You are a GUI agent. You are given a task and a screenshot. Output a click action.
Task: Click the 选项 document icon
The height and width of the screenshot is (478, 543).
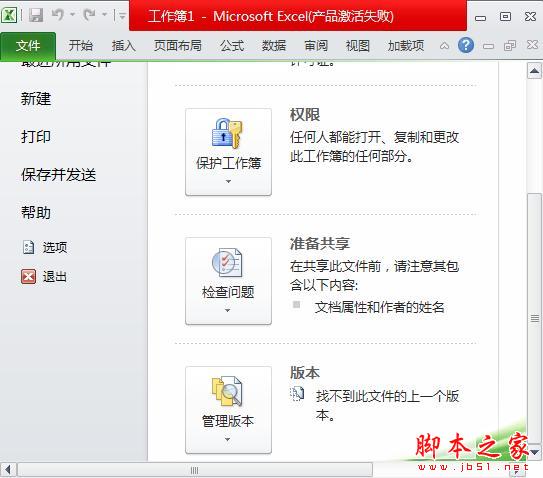coord(28,247)
